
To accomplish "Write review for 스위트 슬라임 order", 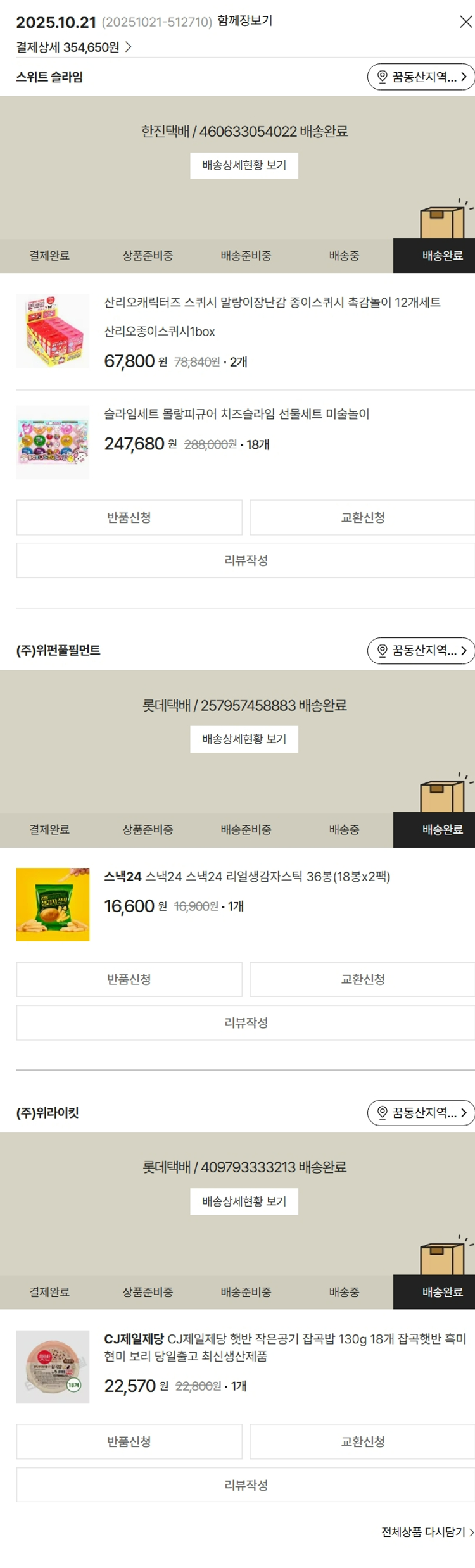I will click(246, 561).
